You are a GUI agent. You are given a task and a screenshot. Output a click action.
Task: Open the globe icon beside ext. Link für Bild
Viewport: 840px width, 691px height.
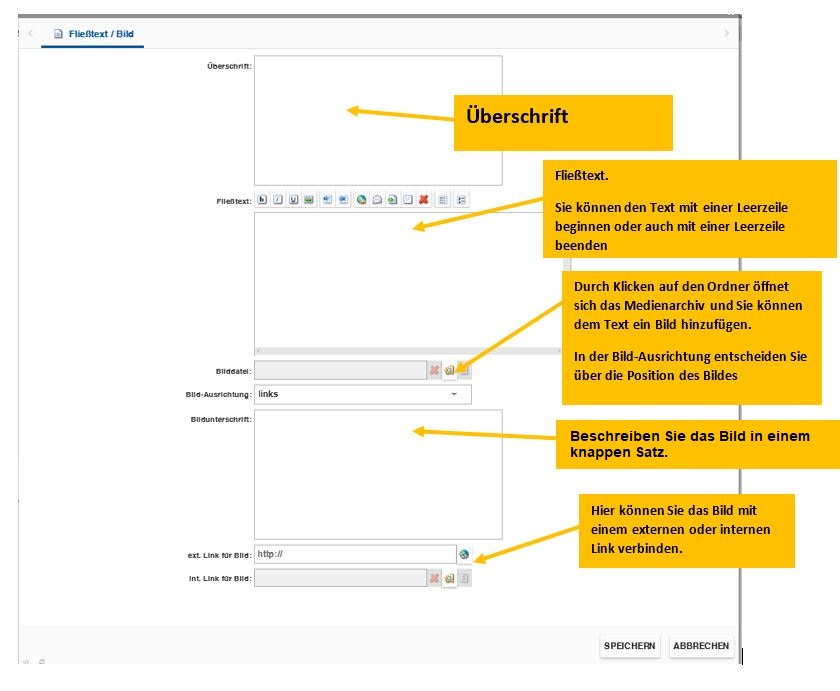464,556
